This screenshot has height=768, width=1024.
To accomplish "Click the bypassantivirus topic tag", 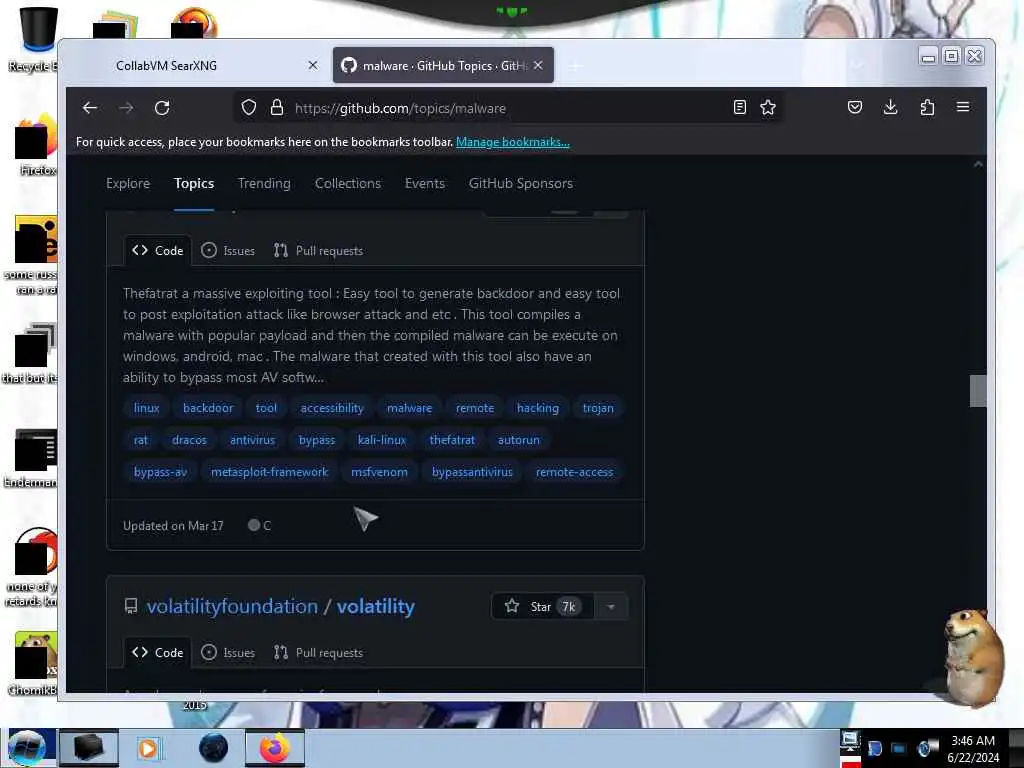I will [472, 472].
